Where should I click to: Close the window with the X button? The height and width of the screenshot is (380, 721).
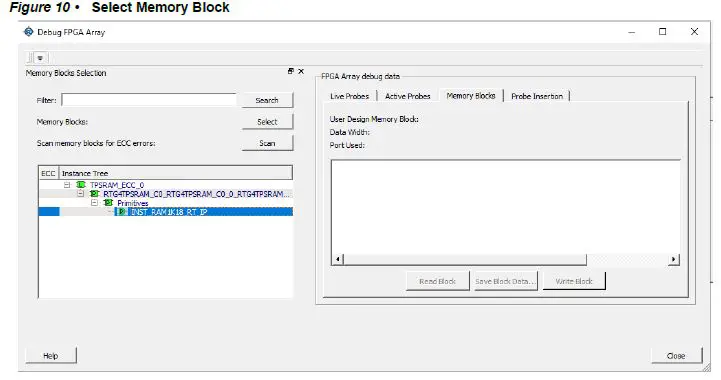point(694,32)
